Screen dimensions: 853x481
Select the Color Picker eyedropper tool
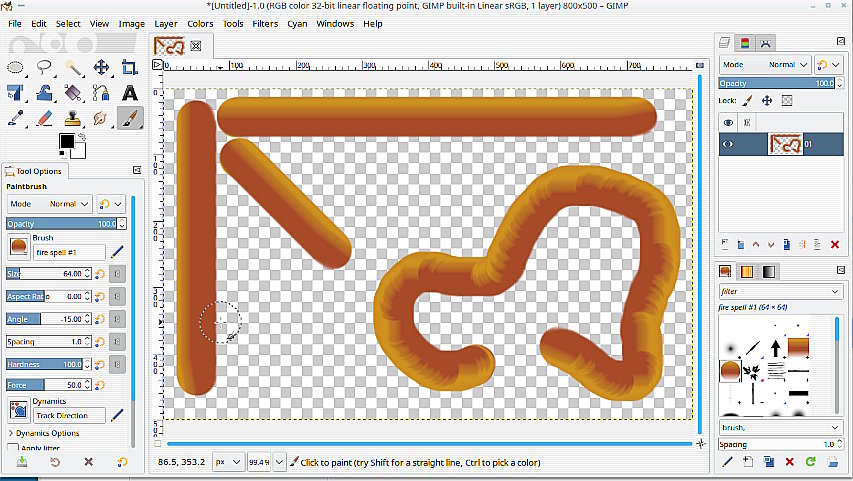pos(16,118)
